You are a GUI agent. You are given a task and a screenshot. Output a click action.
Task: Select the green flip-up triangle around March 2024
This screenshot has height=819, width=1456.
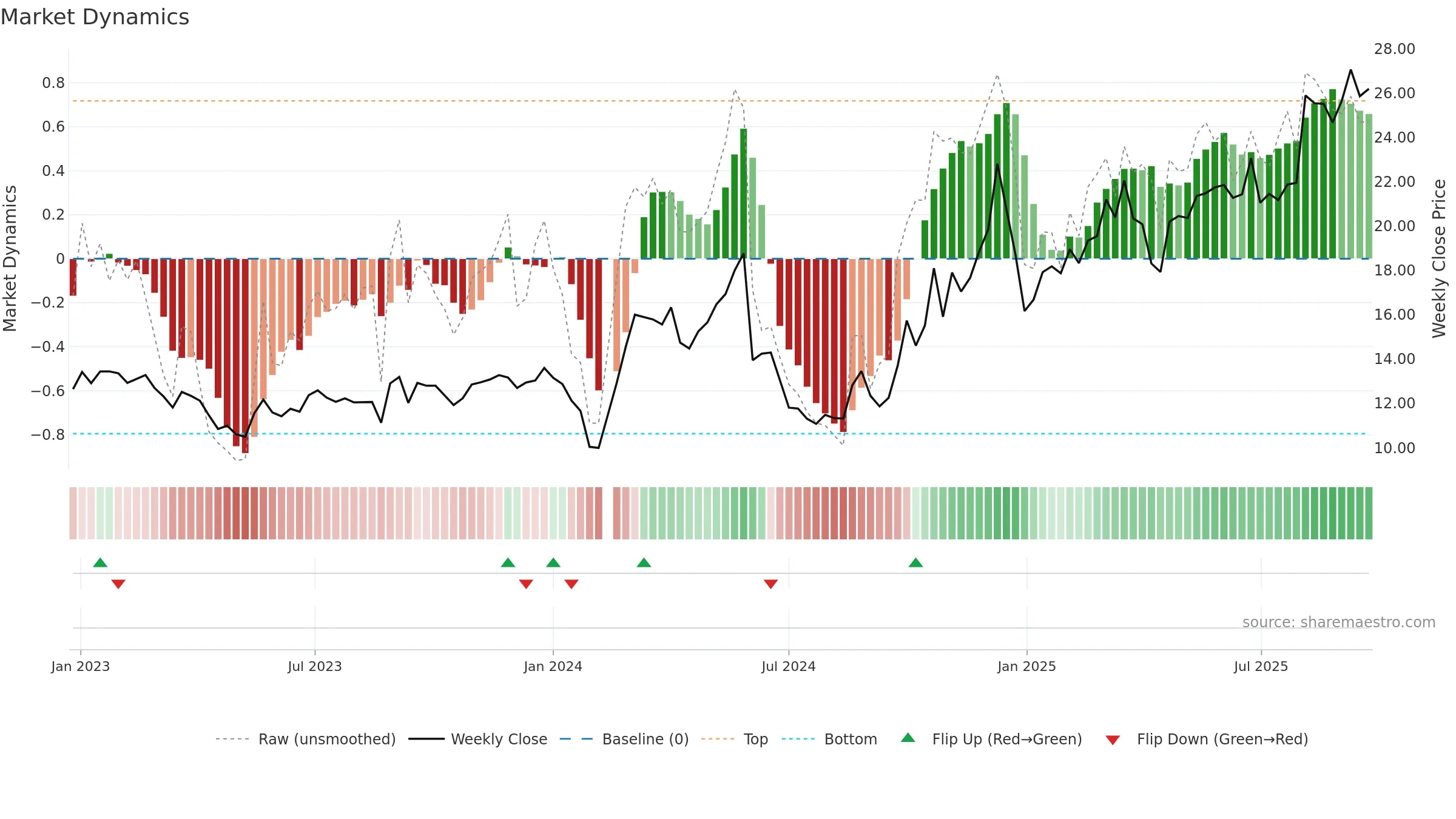[644, 563]
